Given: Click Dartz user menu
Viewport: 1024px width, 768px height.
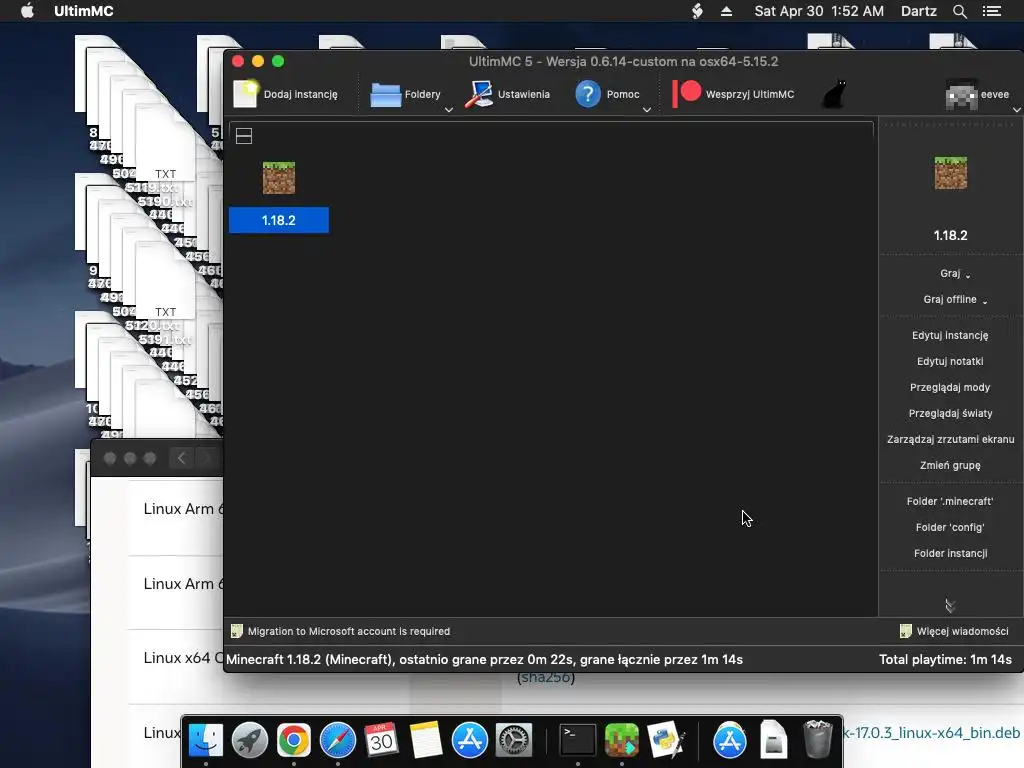Looking at the screenshot, I should 918,11.
